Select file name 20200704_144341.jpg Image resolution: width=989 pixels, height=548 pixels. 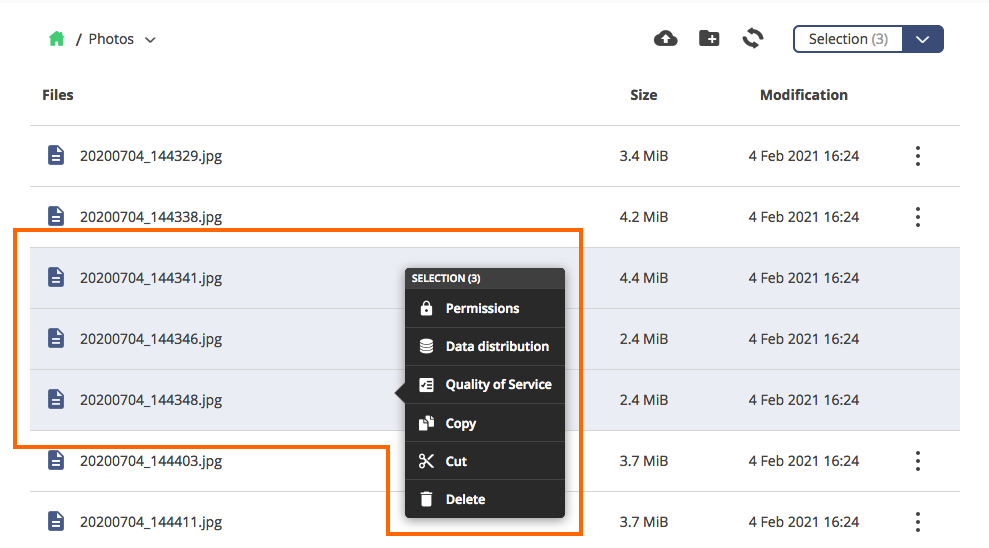point(151,278)
